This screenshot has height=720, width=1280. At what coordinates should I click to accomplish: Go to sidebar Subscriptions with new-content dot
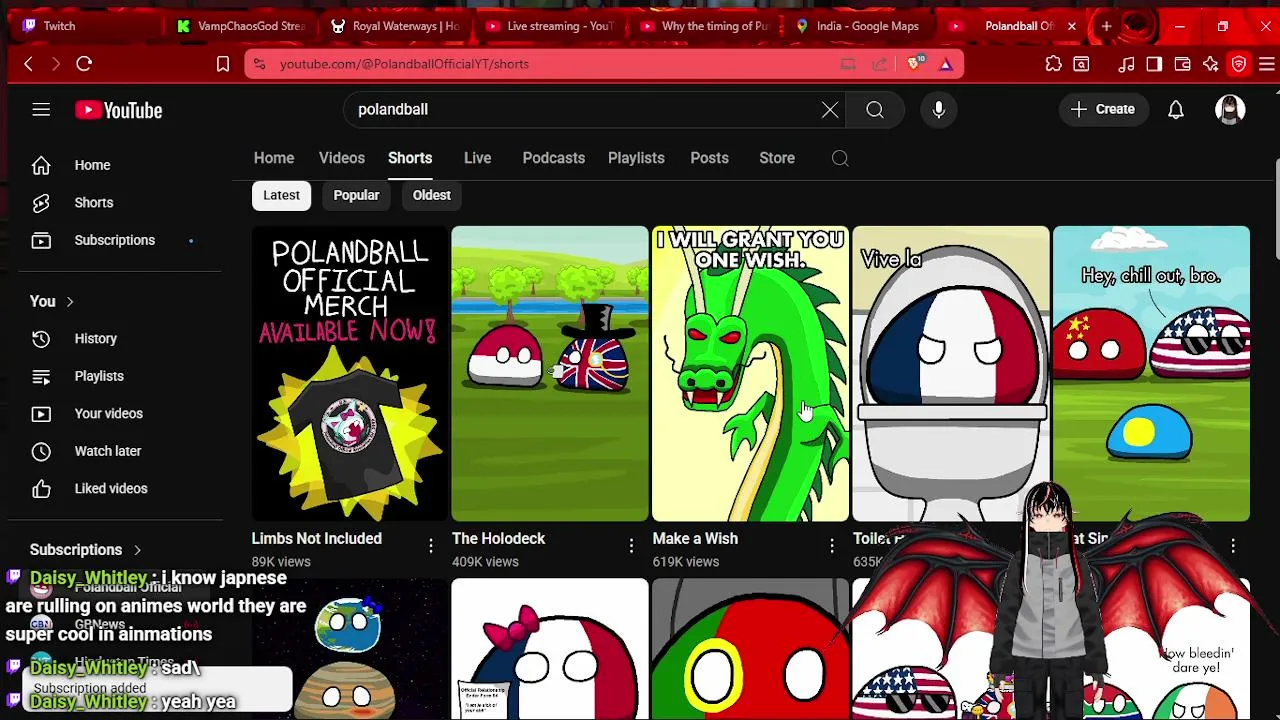[115, 240]
